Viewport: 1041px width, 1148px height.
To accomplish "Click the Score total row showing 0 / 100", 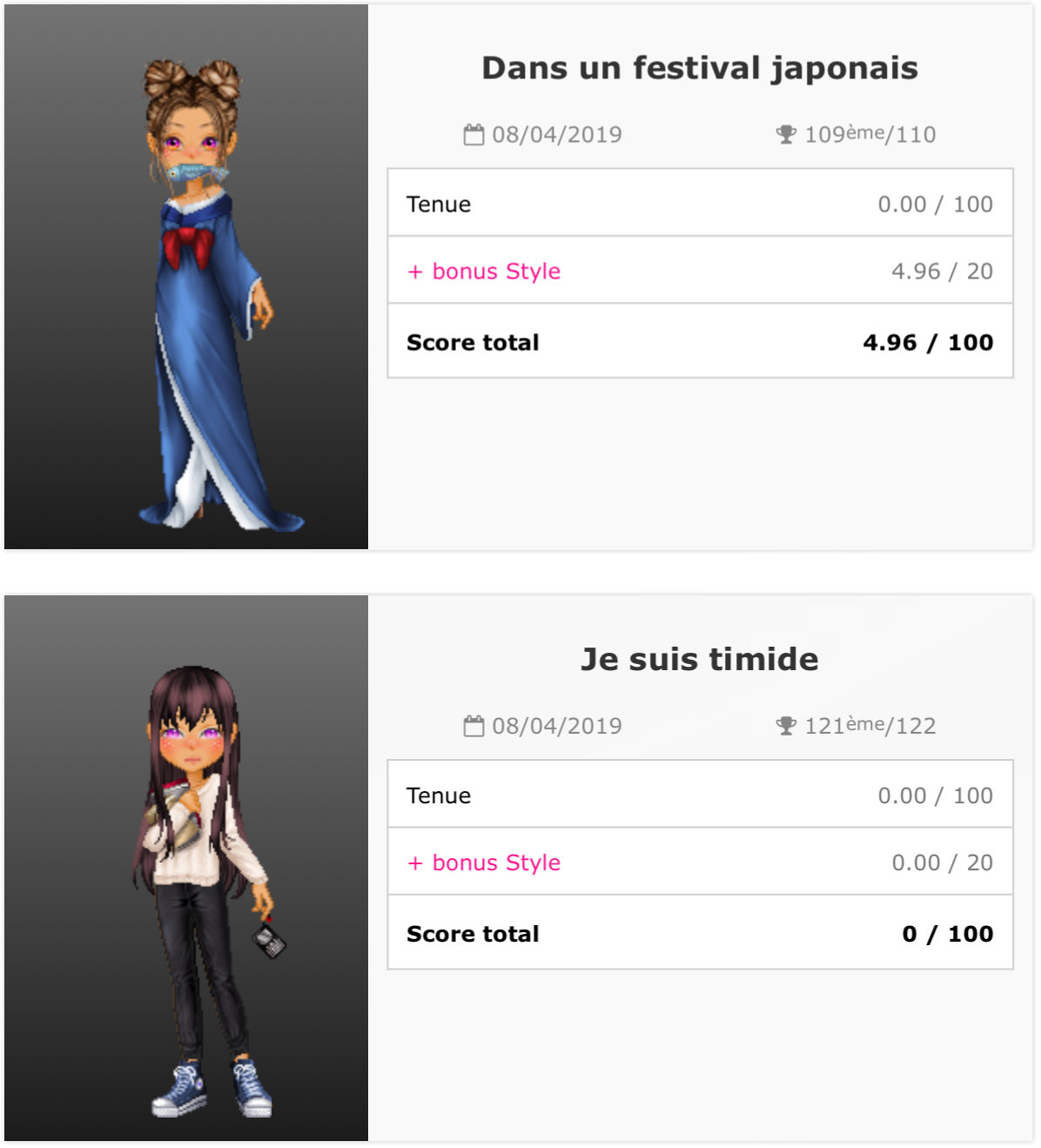I will coord(700,933).
